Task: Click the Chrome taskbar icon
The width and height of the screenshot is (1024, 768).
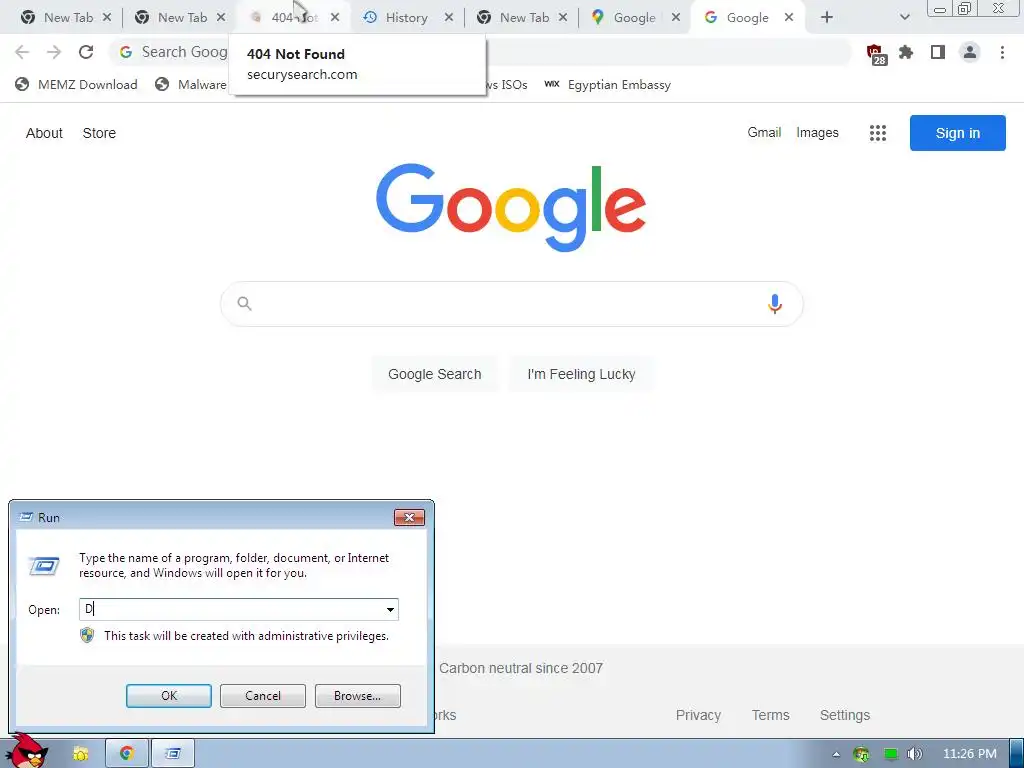Action: (127, 754)
